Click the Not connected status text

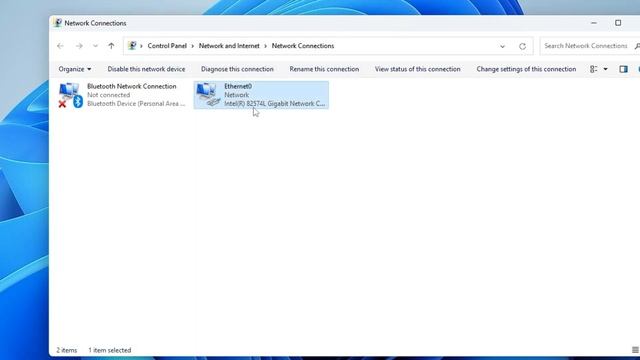pyautogui.click(x=109, y=95)
